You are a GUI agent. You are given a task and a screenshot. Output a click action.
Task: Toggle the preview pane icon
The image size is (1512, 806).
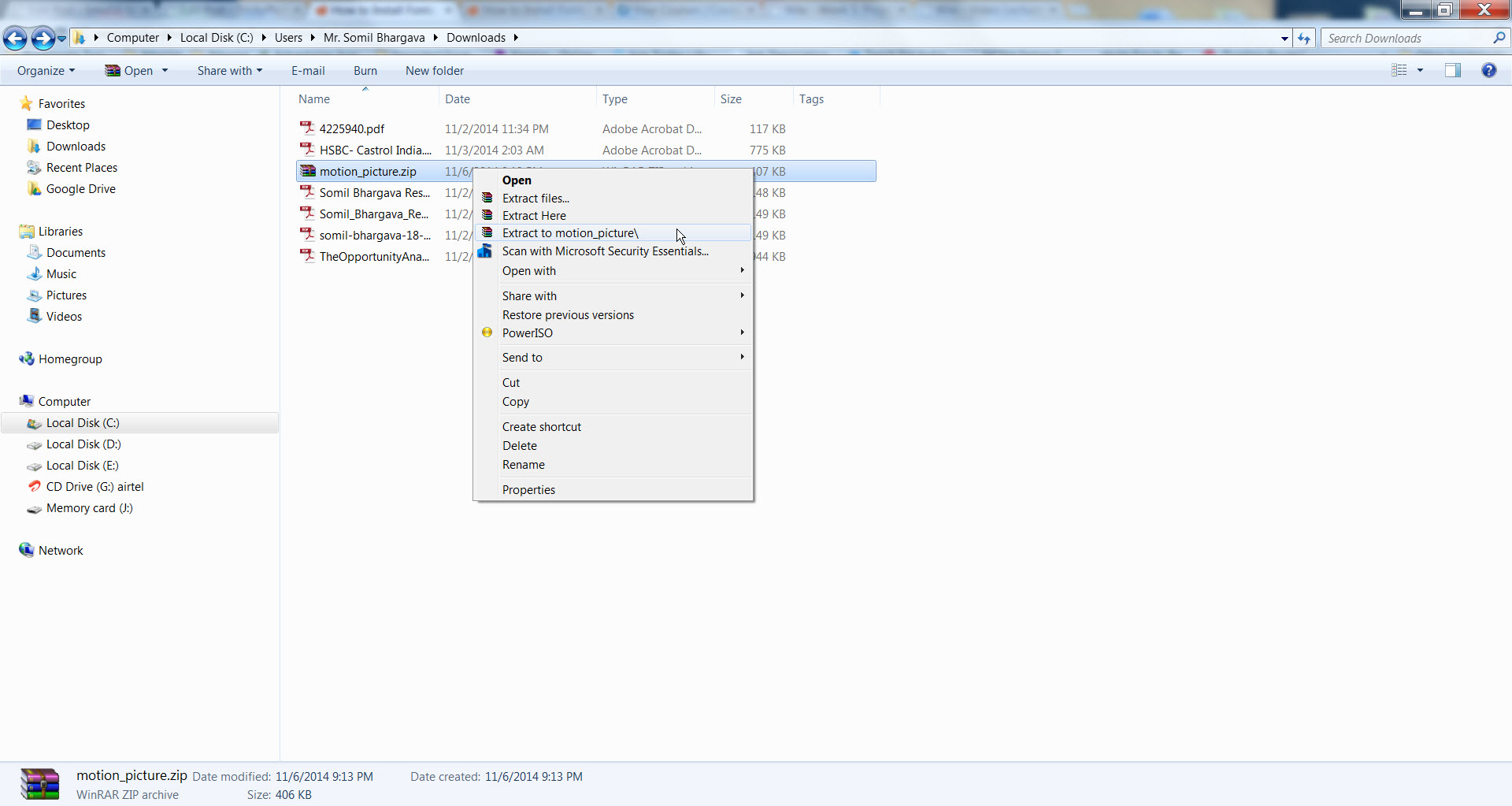pyautogui.click(x=1452, y=70)
